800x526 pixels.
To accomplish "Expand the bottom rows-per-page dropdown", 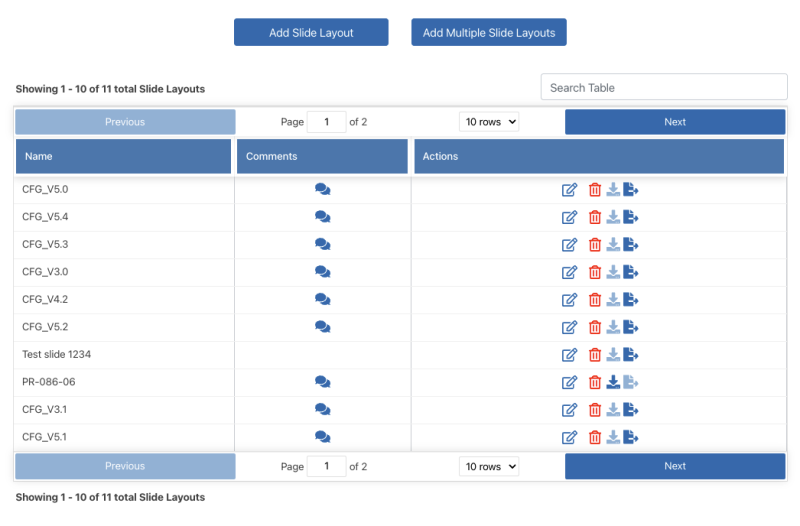I will pyautogui.click(x=489, y=466).
